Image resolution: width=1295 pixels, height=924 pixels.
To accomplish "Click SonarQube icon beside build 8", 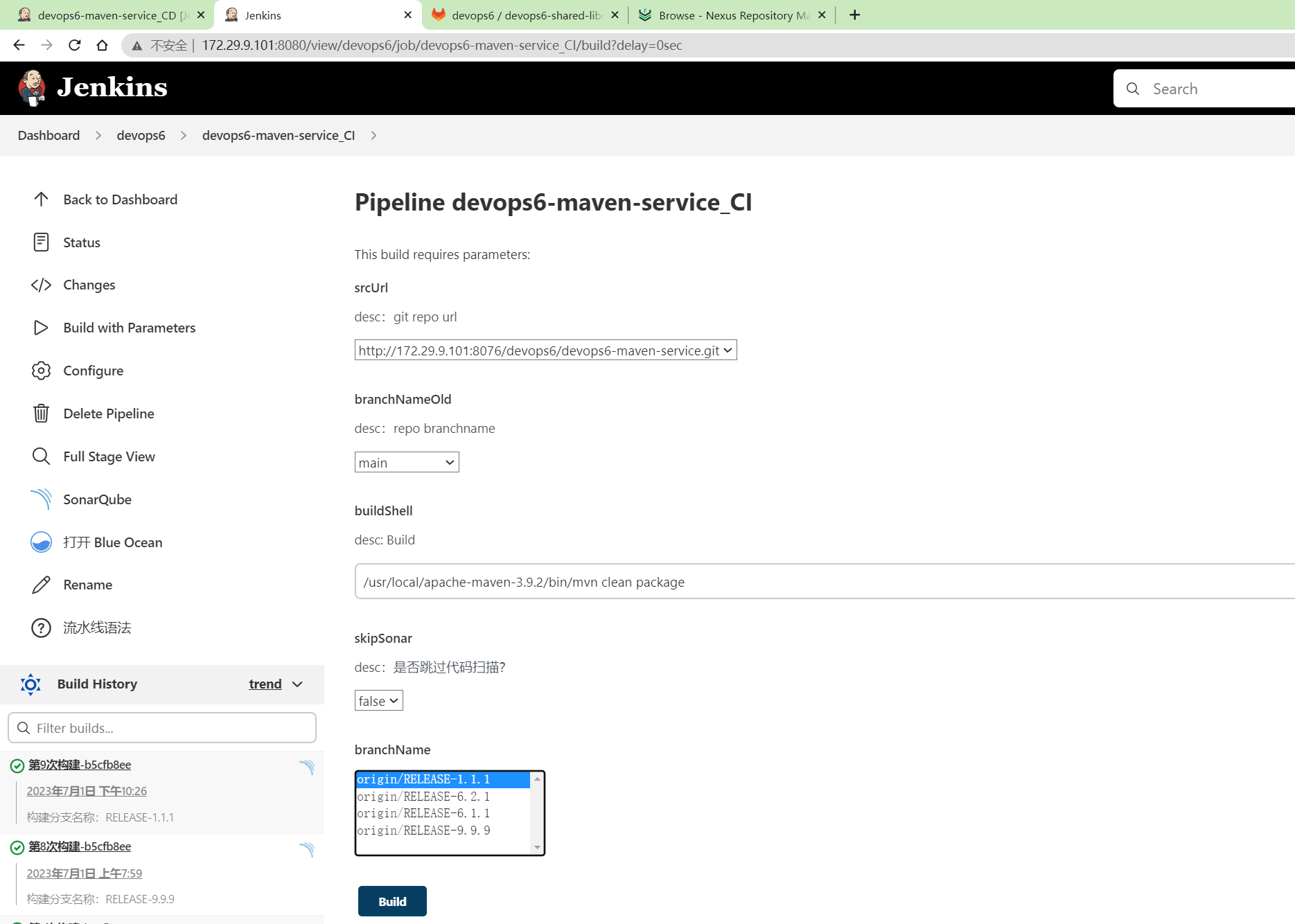I will tap(307, 849).
